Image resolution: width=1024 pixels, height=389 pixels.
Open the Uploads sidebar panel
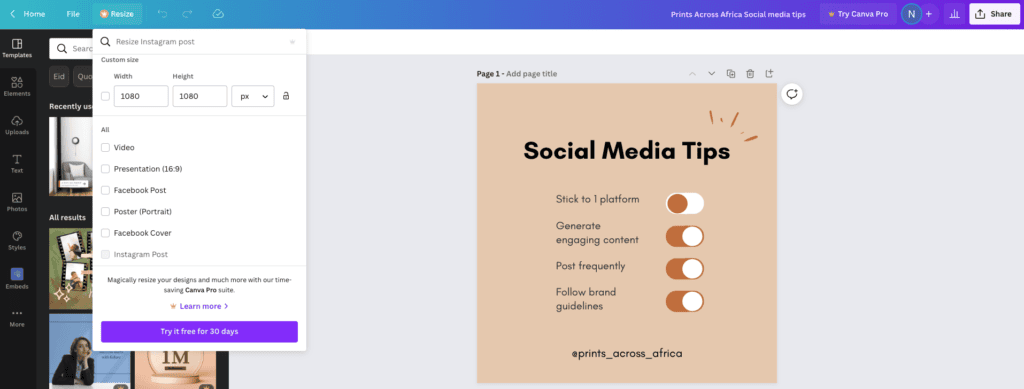(x=17, y=125)
